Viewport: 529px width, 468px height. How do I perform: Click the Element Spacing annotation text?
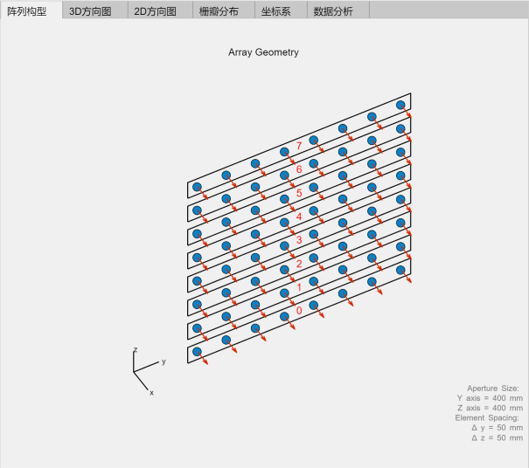coord(487,418)
